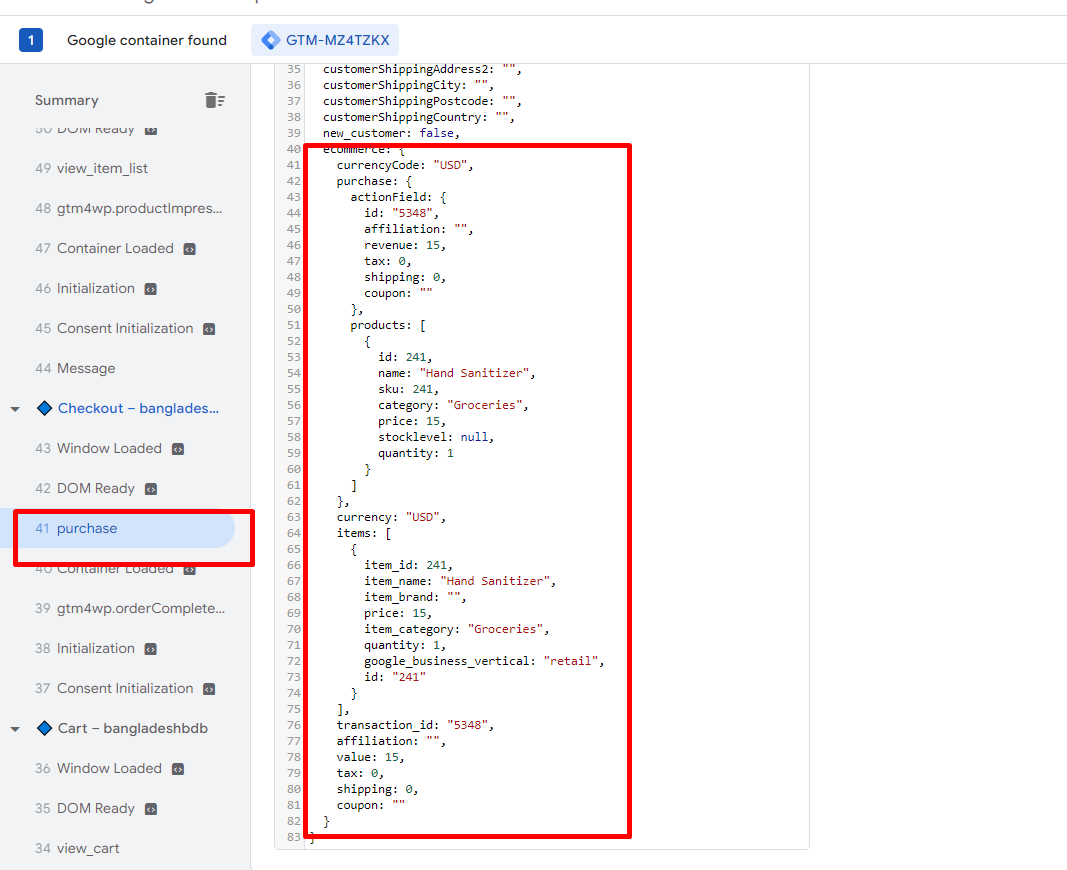Click the code icon beside 43 Window Loaded
Screen dimensions: 1067x870
(176, 448)
